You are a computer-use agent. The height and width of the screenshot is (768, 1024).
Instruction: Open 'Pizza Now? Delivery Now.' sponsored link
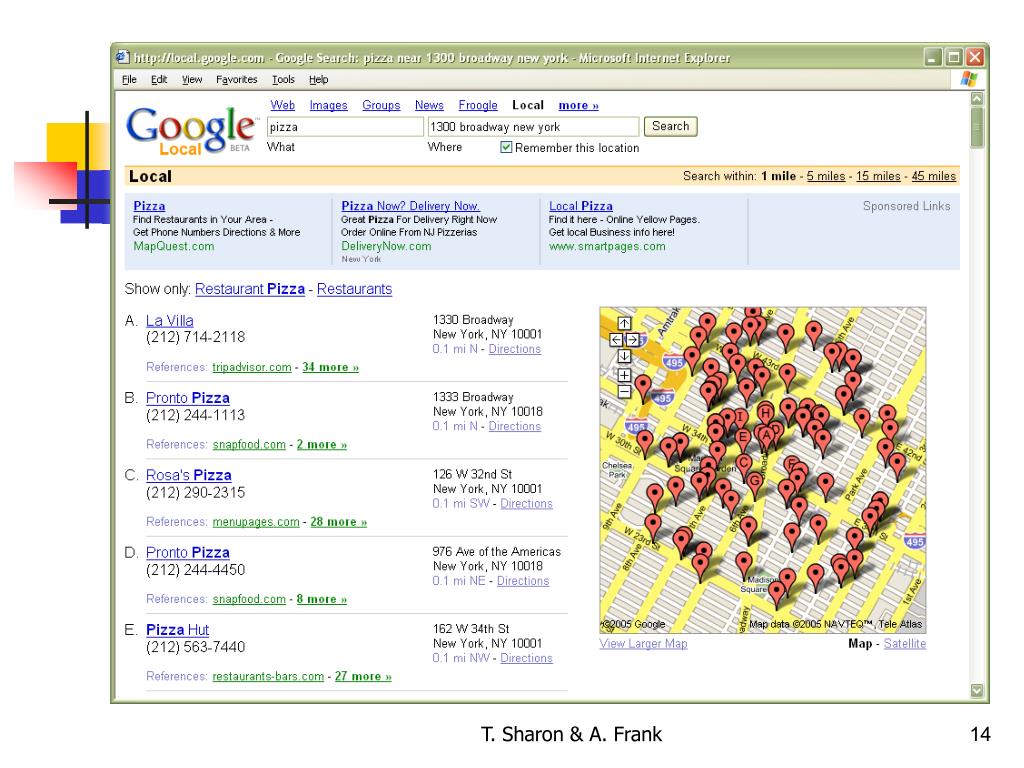[x=410, y=206]
